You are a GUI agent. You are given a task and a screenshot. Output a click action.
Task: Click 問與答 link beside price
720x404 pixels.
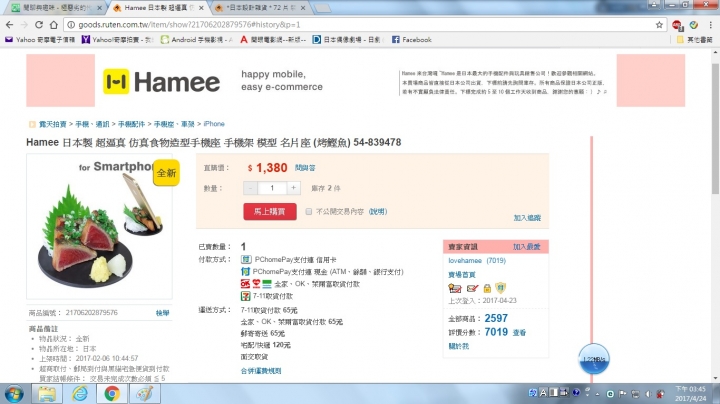coord(305,168)
